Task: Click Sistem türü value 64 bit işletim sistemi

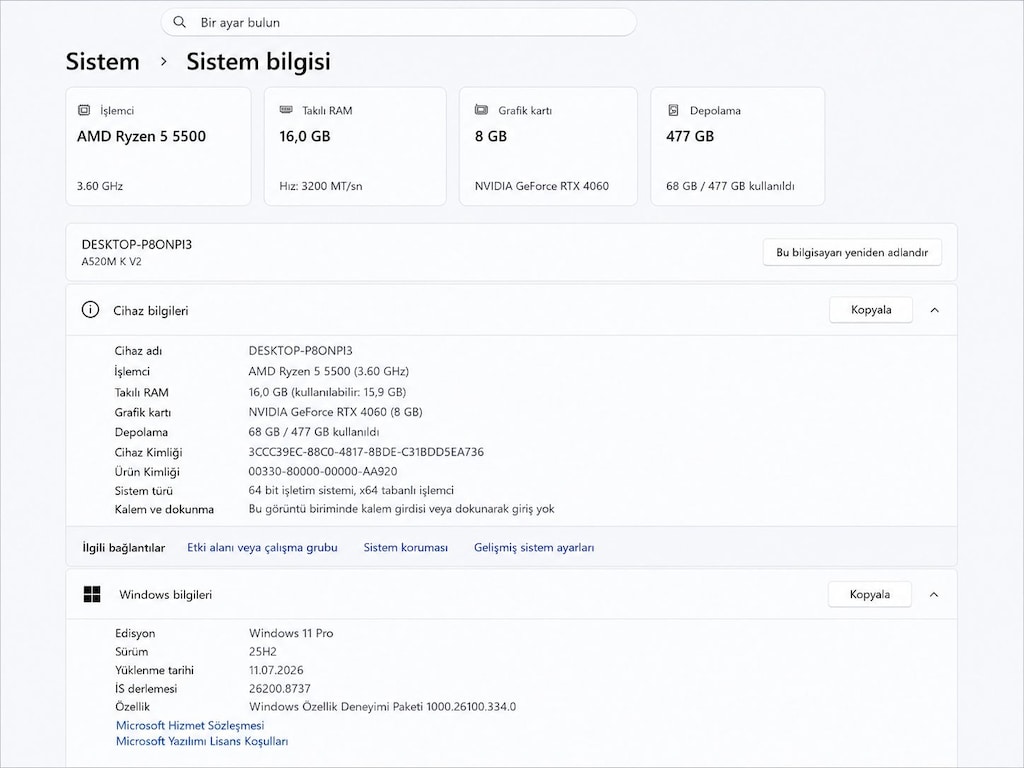Action: click(x=351, y=490)
